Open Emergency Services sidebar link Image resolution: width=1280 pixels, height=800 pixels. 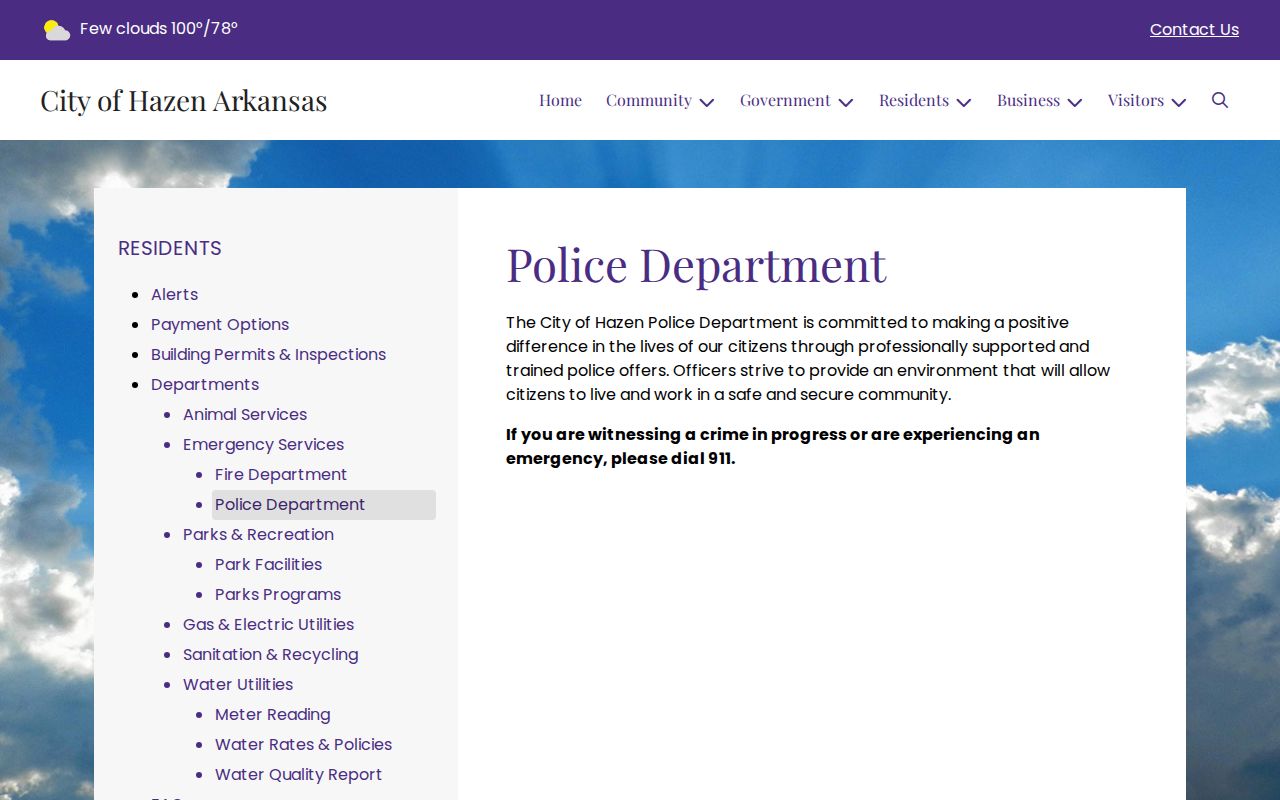(x=263, y=444)
